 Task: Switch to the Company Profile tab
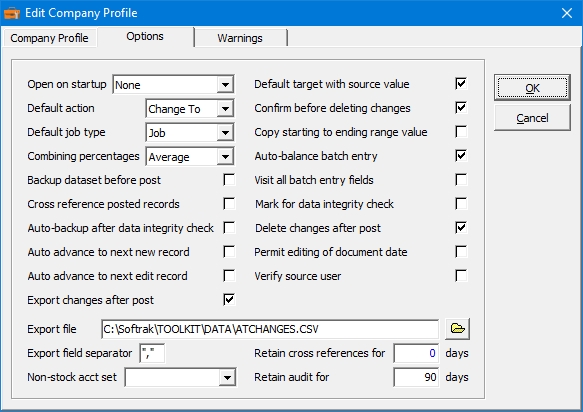(49, 38)
